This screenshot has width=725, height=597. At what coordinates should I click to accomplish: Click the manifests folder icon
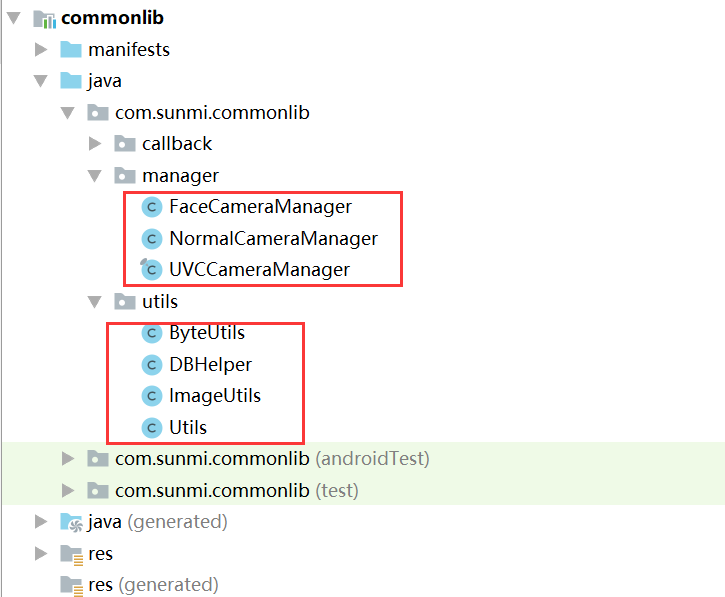tap(71, 49)
